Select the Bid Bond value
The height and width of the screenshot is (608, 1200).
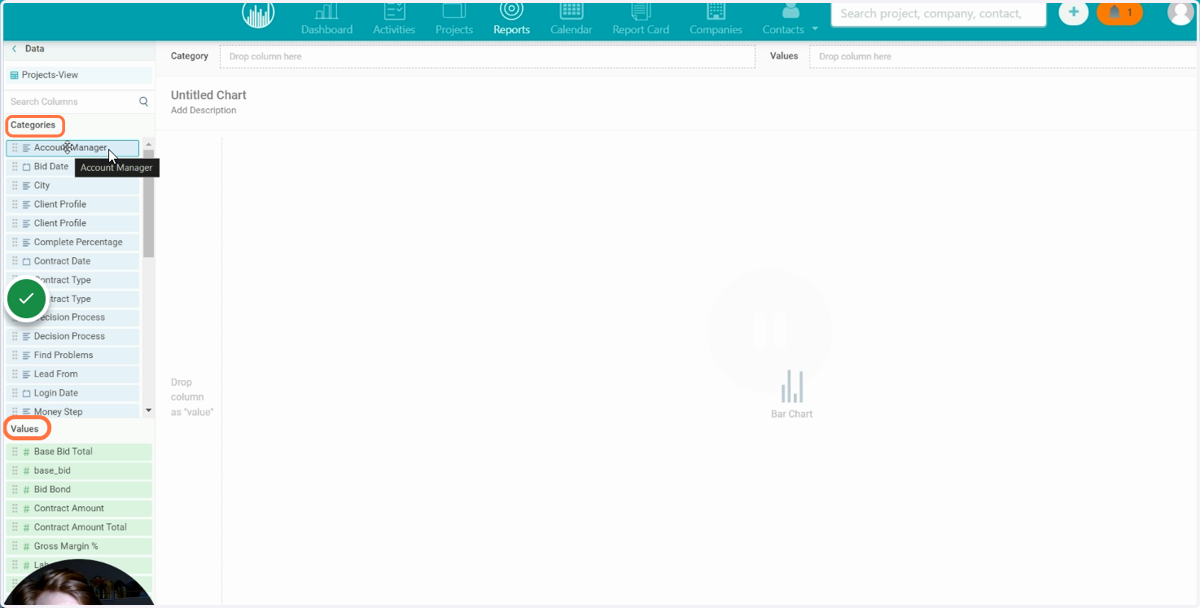(79, 490)
